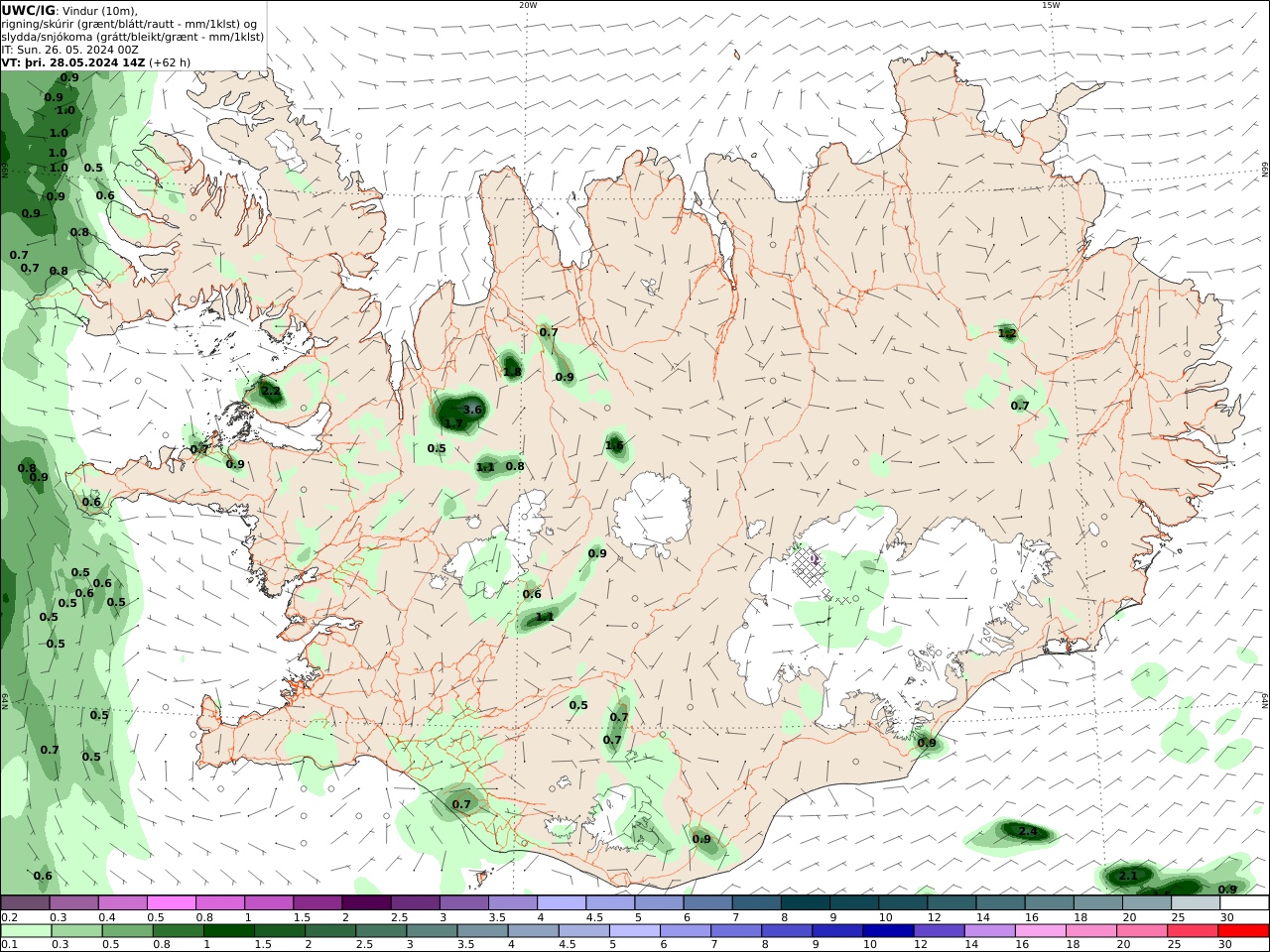Select the slydda/snjókoma legend description line
Image resolution: width=1270 pixels, height=952 pixels.
click(133, 36)
